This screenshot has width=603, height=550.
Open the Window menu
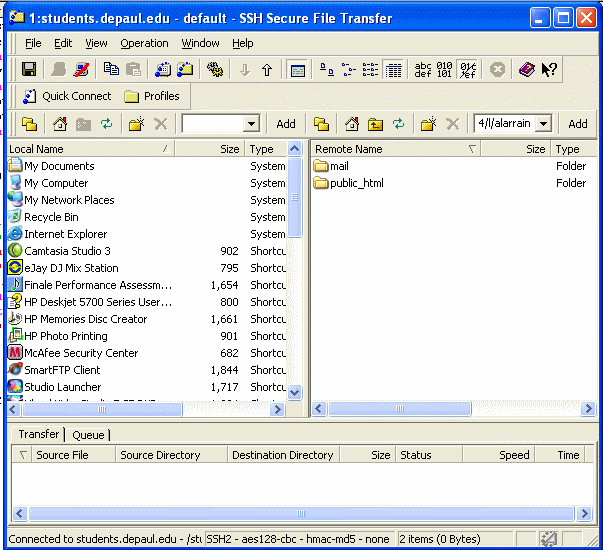coord(200,43)
